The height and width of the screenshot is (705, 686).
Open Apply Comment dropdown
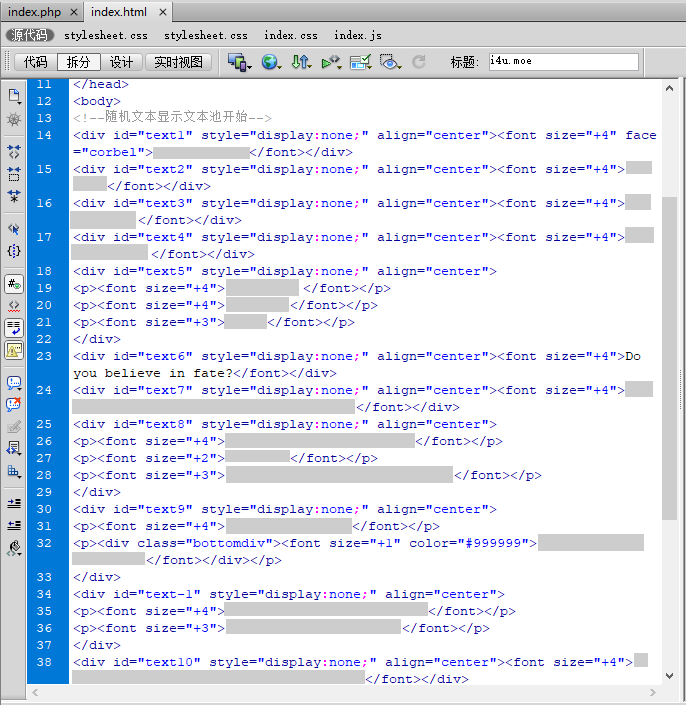14,382
